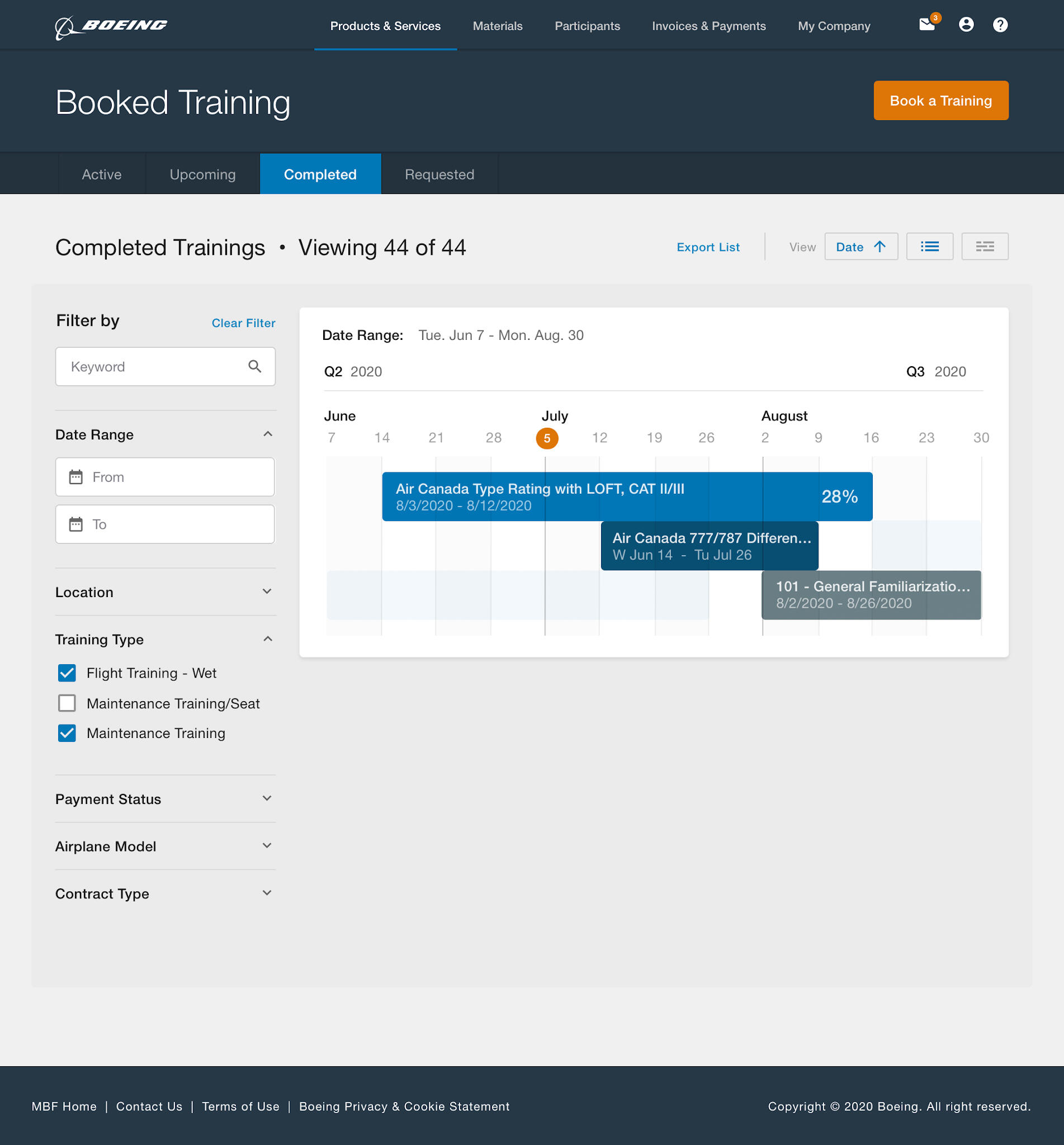Click the From date input field

(x=165, y=477)
